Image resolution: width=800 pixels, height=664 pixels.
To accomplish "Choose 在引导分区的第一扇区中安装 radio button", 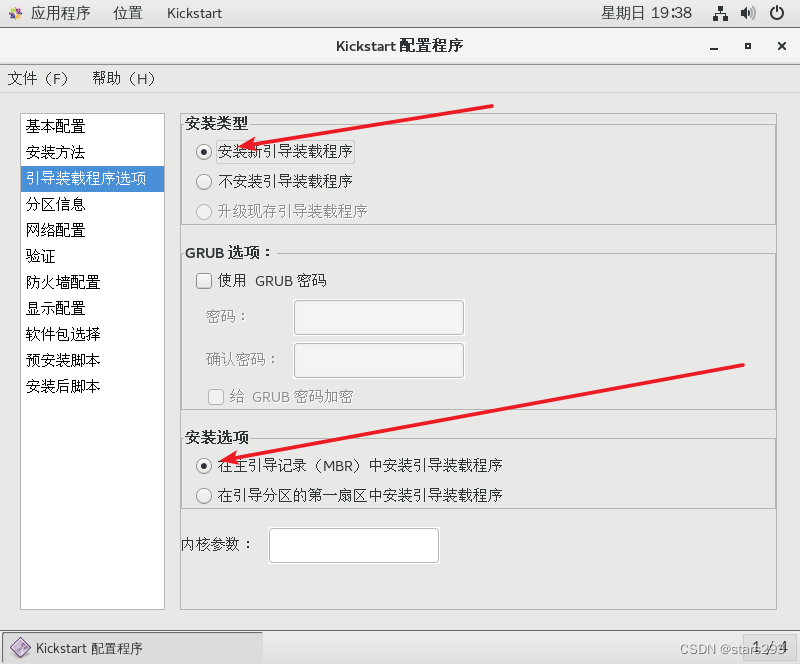I will [204, 496].
